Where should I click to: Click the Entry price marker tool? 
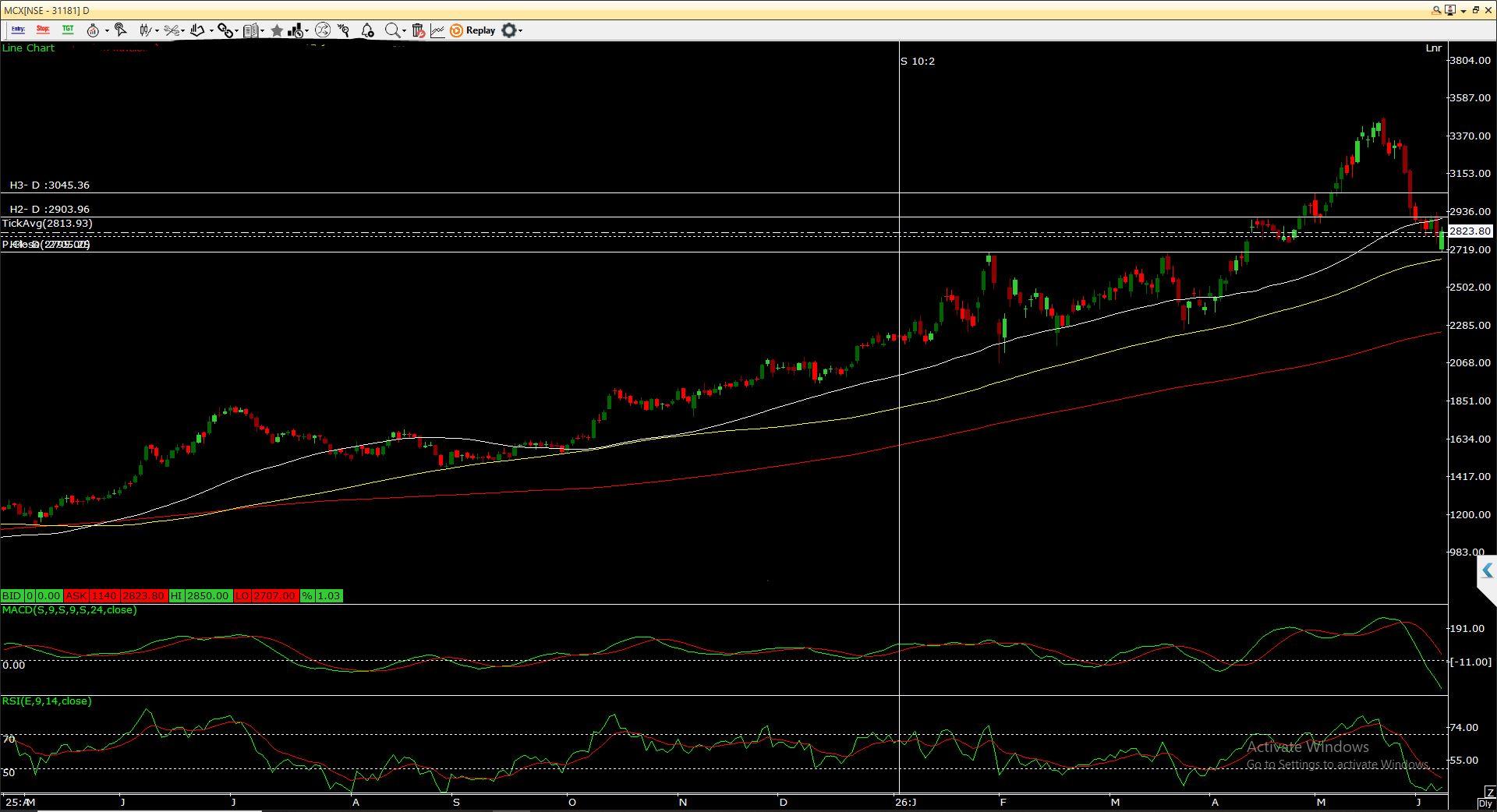18,30
